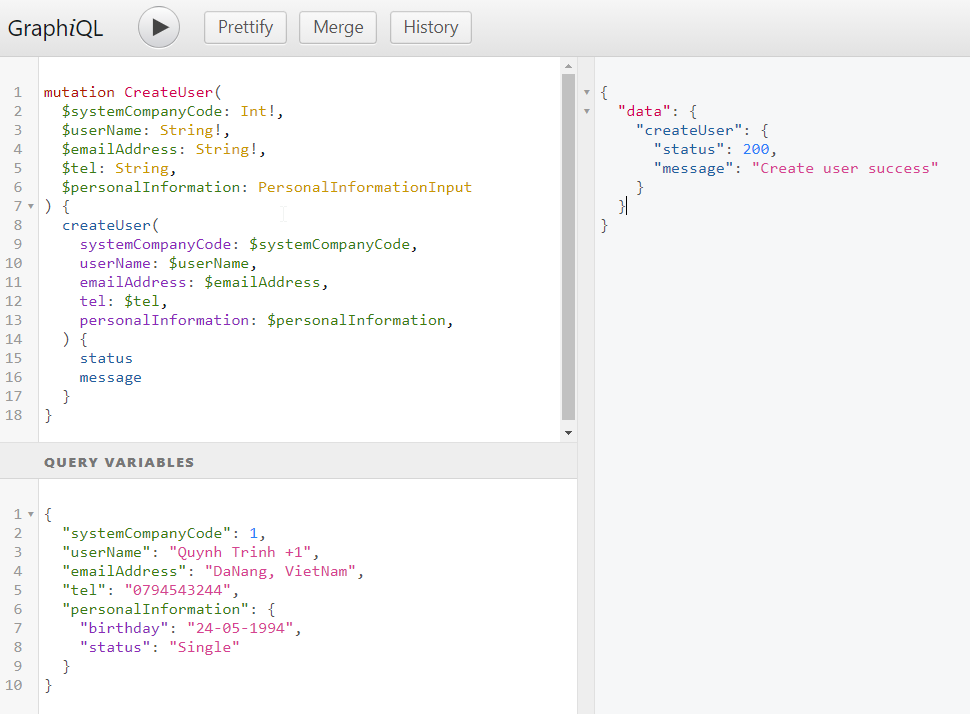Click the Merge button

tap(338, 27)
